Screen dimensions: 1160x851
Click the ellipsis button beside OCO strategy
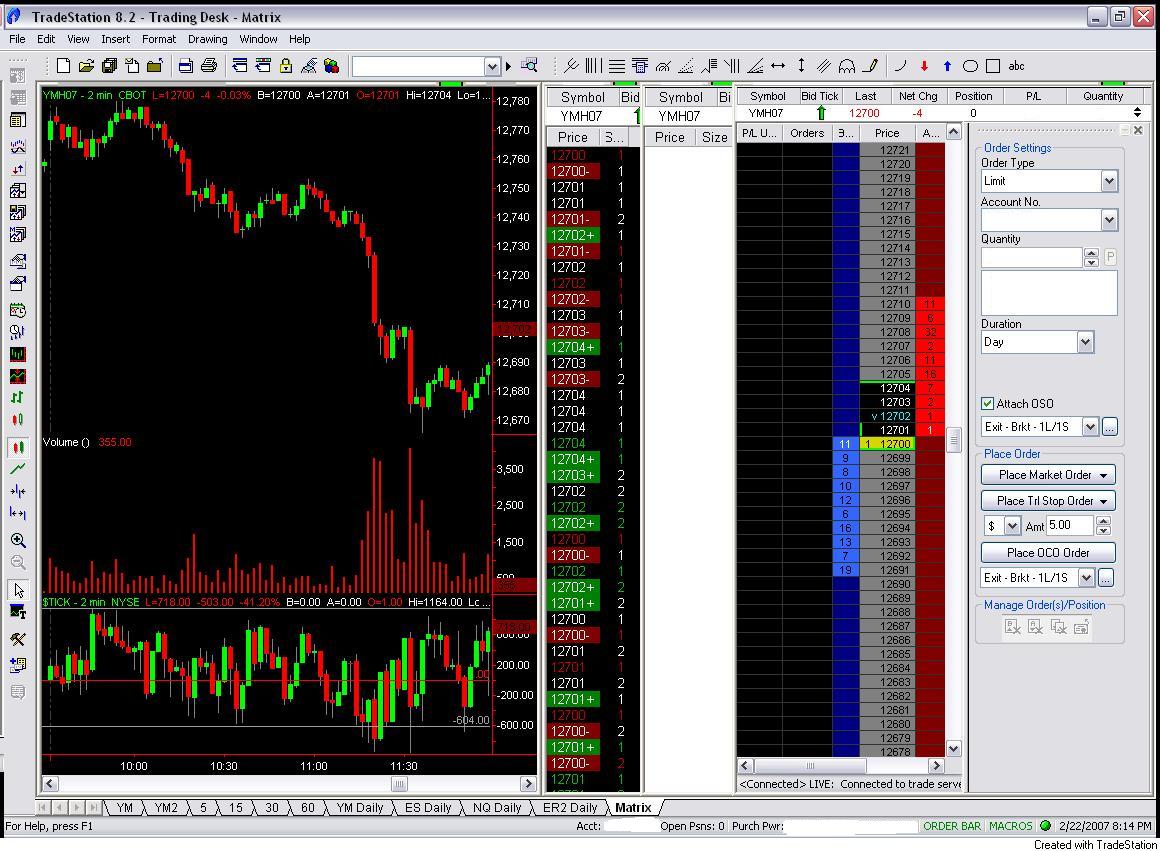coord(1106,577)
